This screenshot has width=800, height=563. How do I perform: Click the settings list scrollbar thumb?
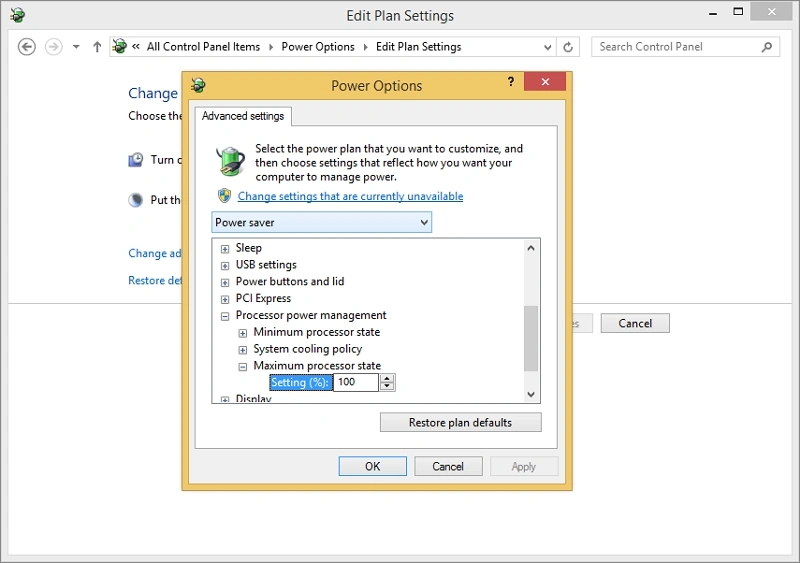click(x=531, y=338)
